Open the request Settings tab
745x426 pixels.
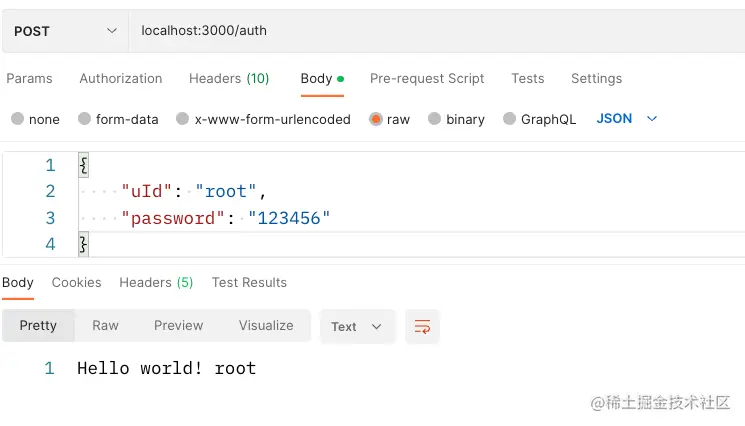point(596,78)
